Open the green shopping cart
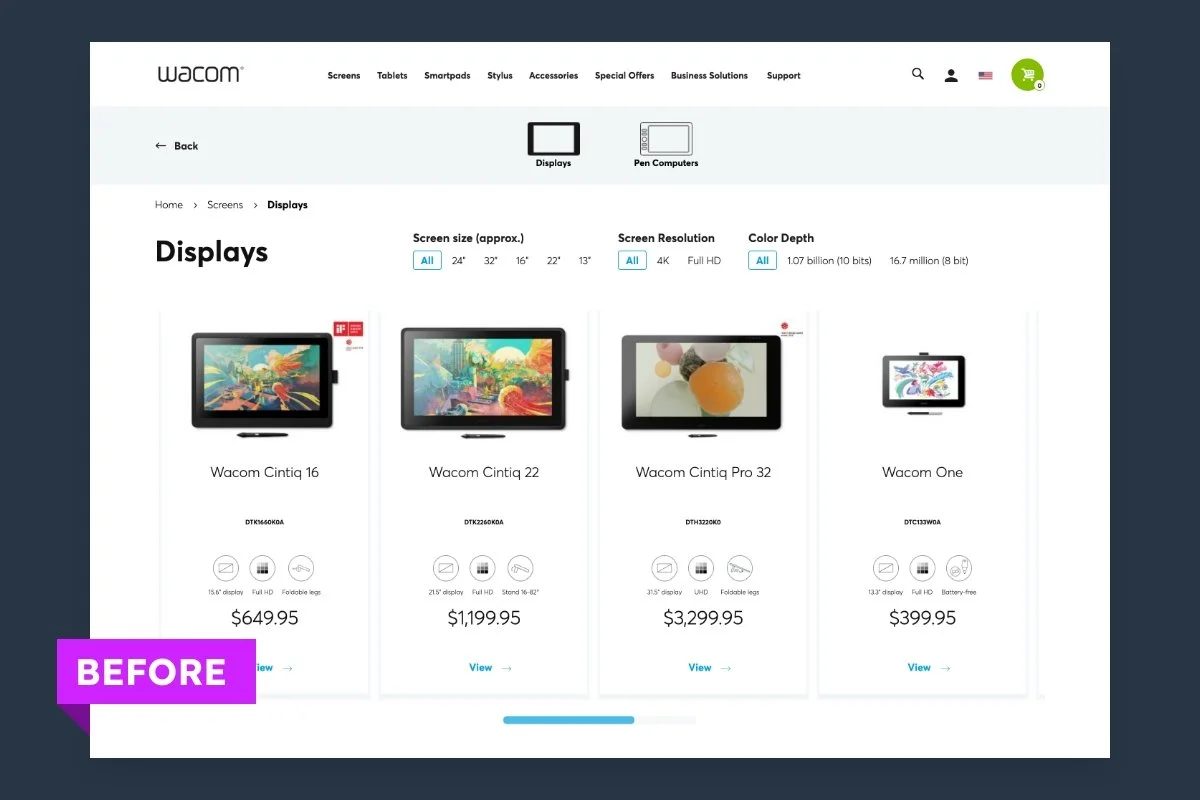The width and height of the screenshot is (1200, 800). pos(1027,75)
